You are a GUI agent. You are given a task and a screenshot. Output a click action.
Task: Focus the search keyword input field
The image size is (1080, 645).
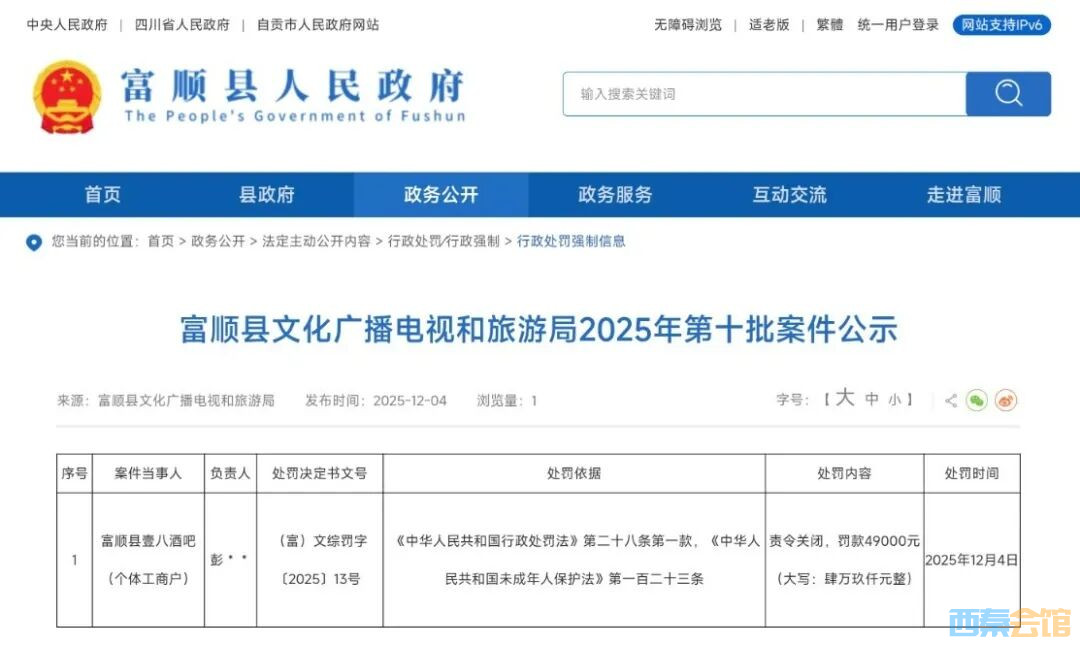pos(764,94)
